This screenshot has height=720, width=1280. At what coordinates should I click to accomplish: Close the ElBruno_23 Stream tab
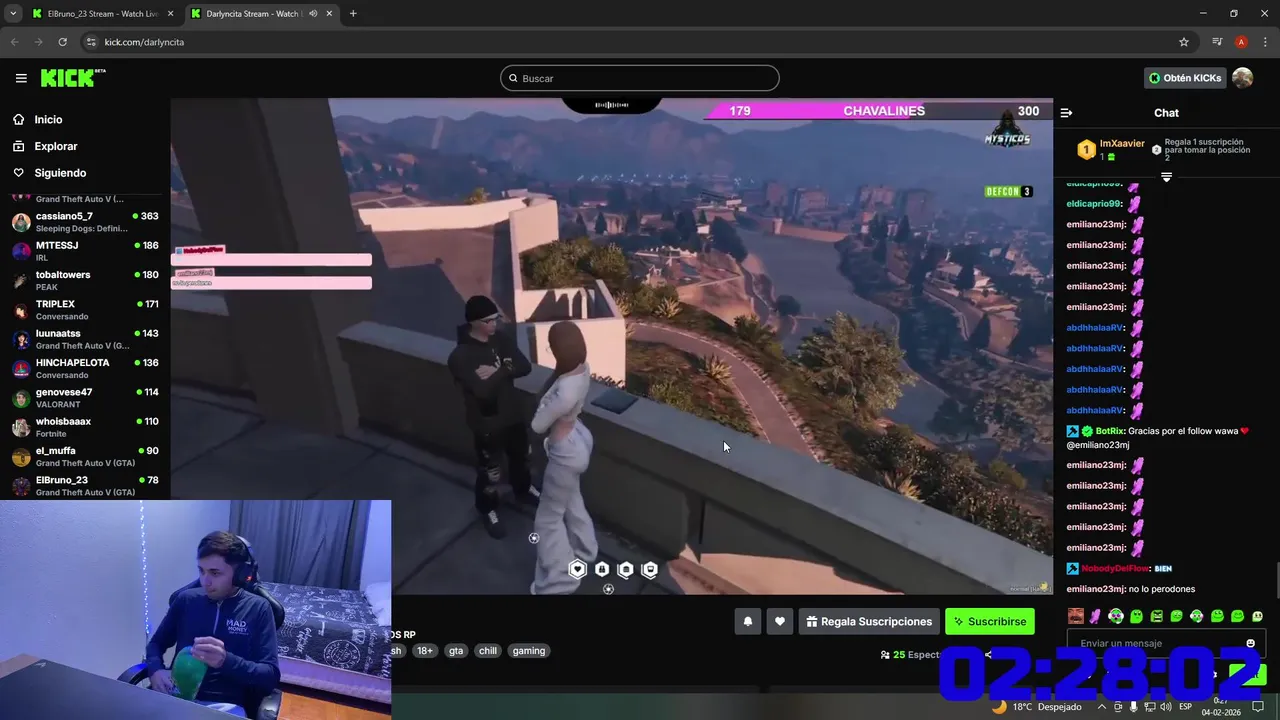pos(169,14)
